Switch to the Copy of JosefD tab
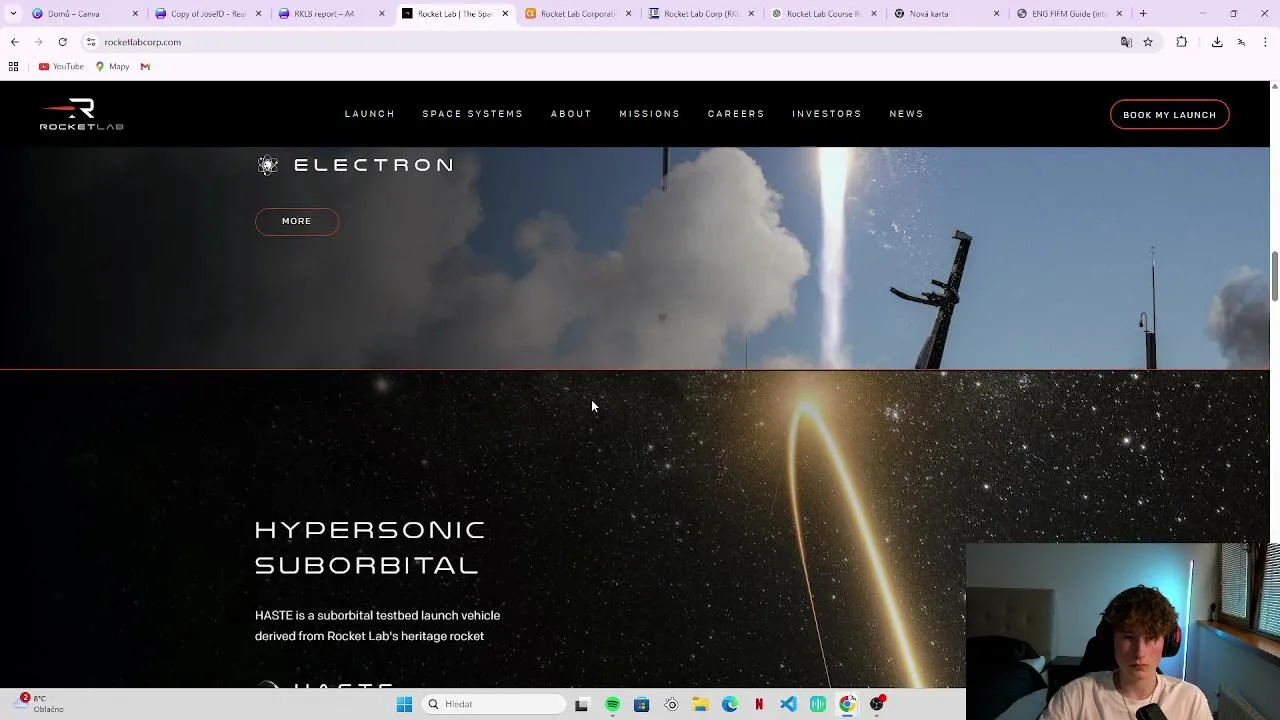 pyautogui.click(x=207, y=14)
